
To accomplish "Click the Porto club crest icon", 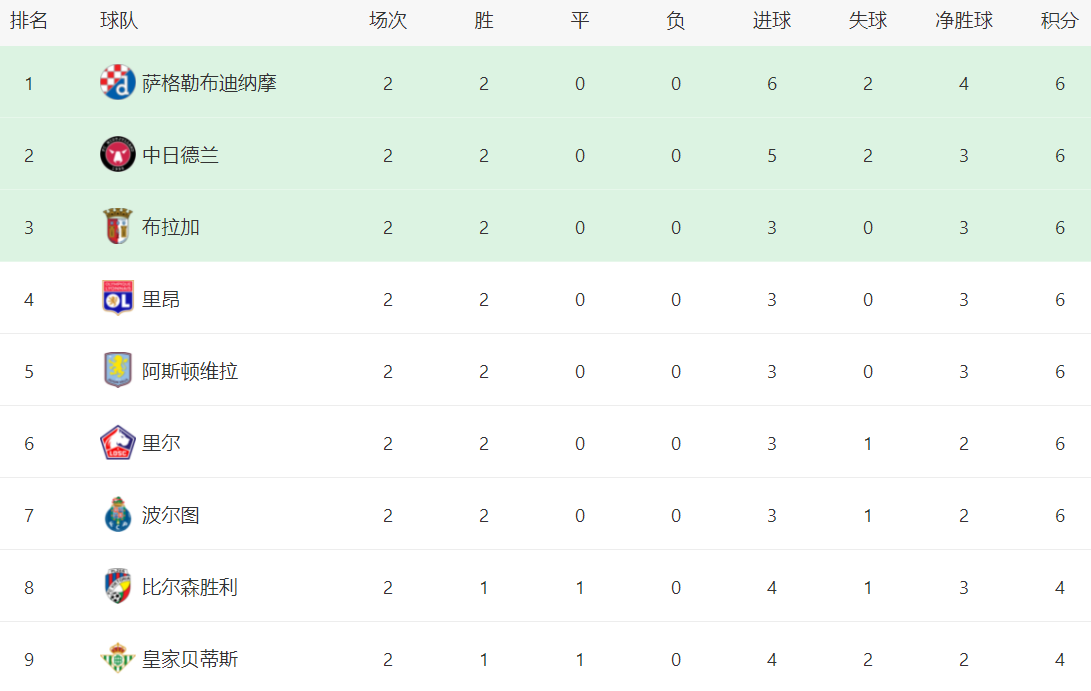I will [117, 515].
